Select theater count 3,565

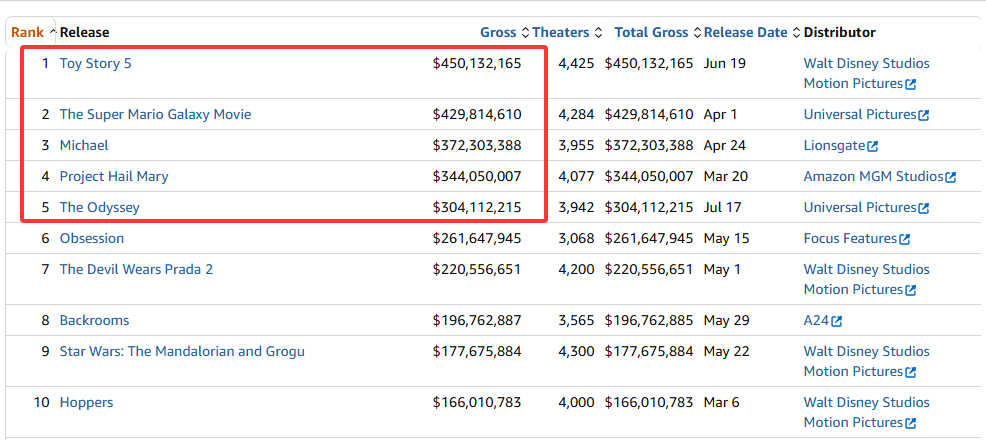576,320
